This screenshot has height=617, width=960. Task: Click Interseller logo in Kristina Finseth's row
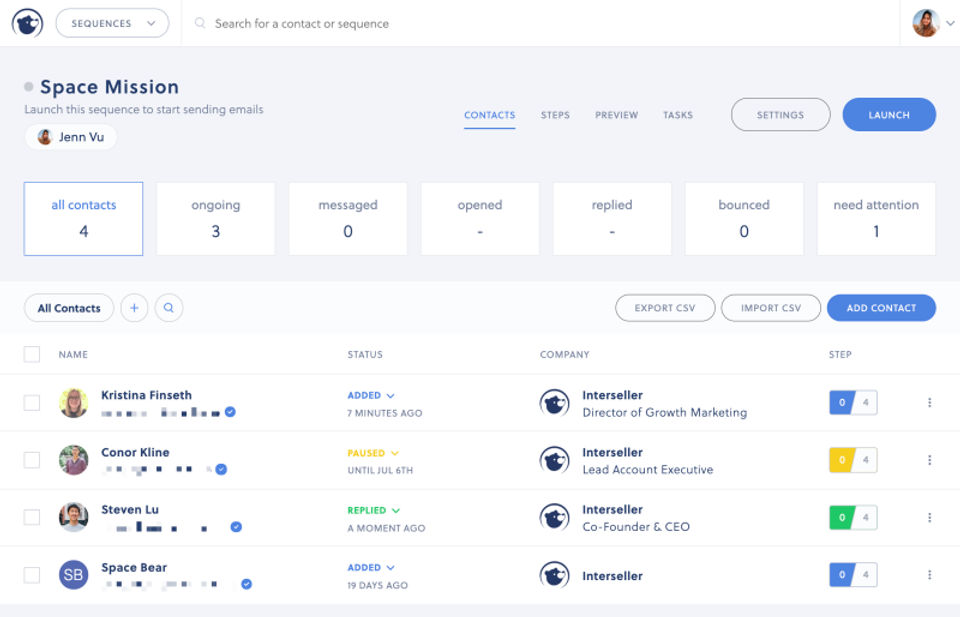click(555, 403)
